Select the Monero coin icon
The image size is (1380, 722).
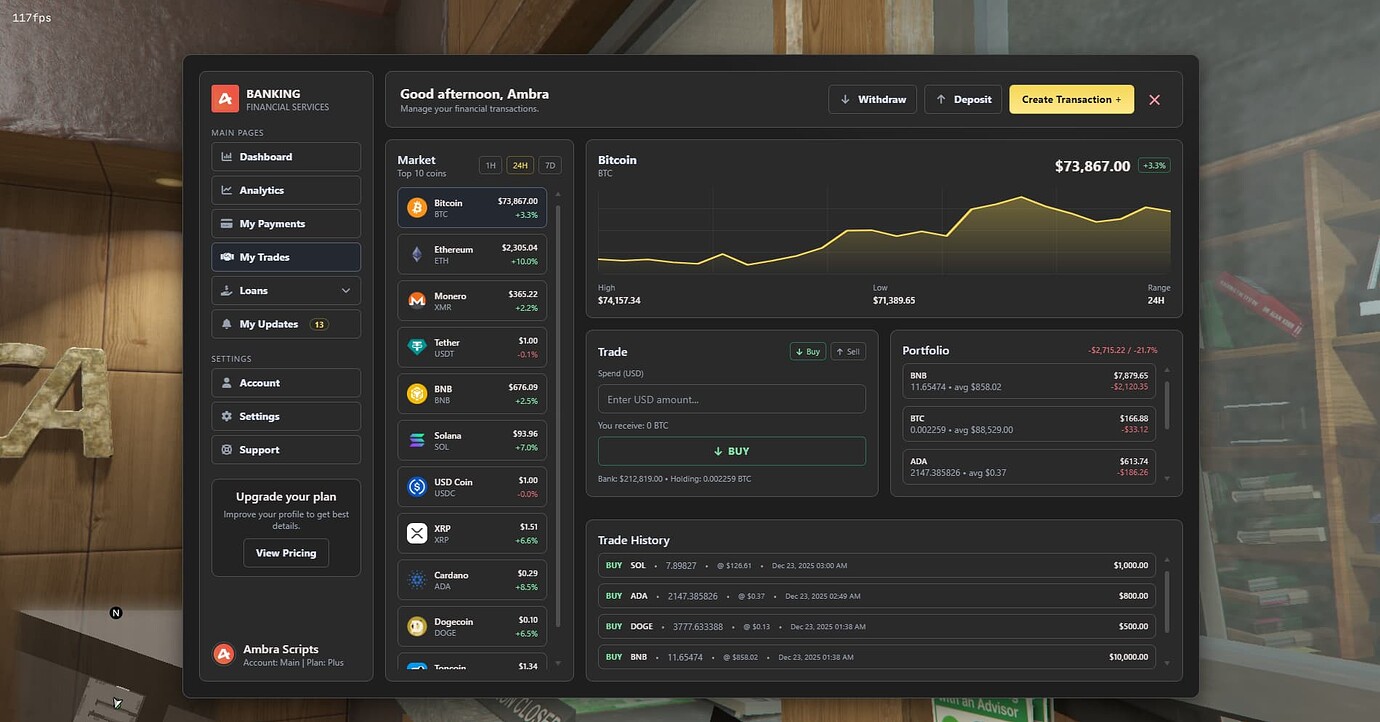pyautogui.click(x=417, y=301)
